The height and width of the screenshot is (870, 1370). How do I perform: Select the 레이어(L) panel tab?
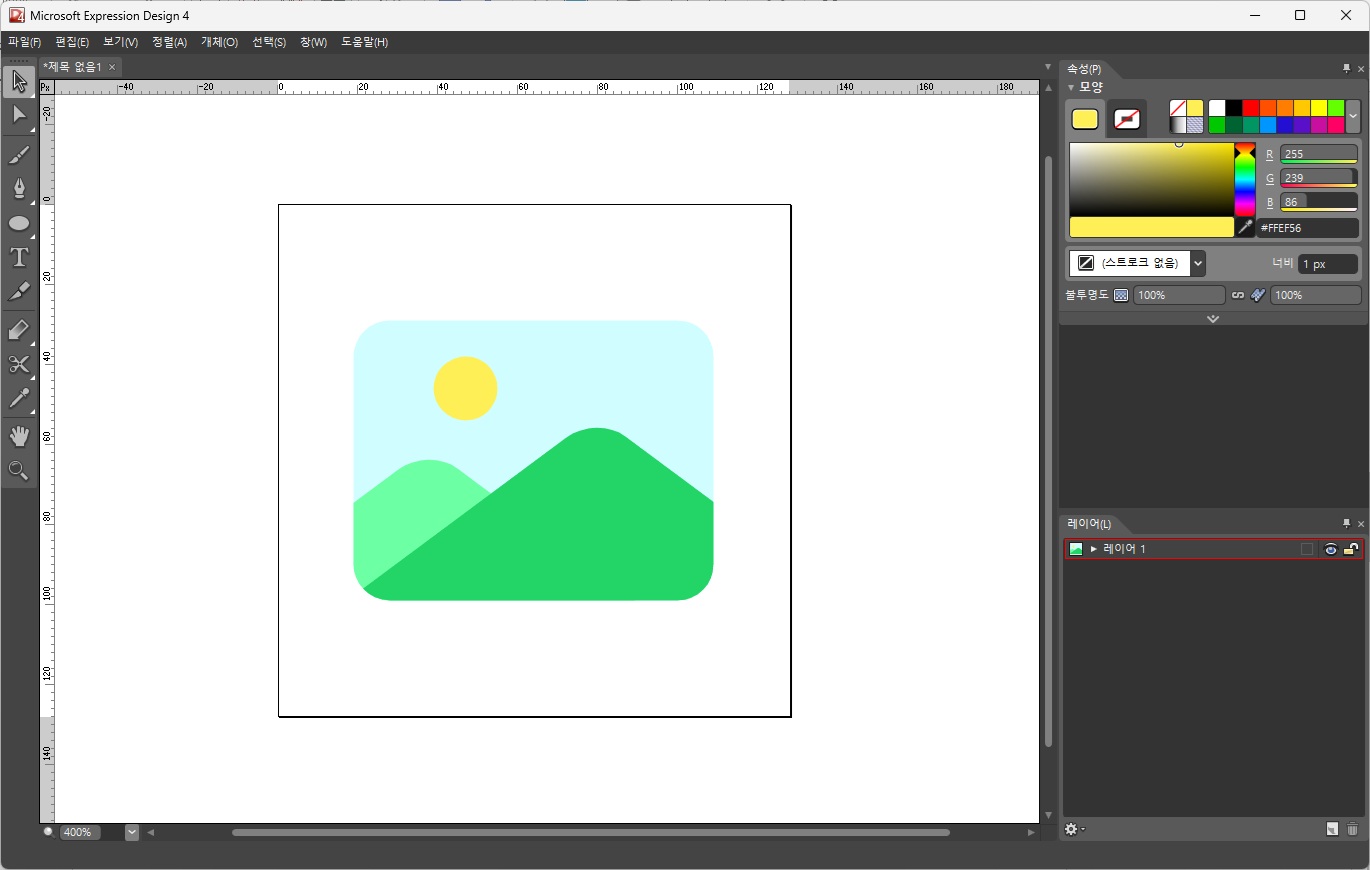pyautogui.click(x=1089, y=524)
